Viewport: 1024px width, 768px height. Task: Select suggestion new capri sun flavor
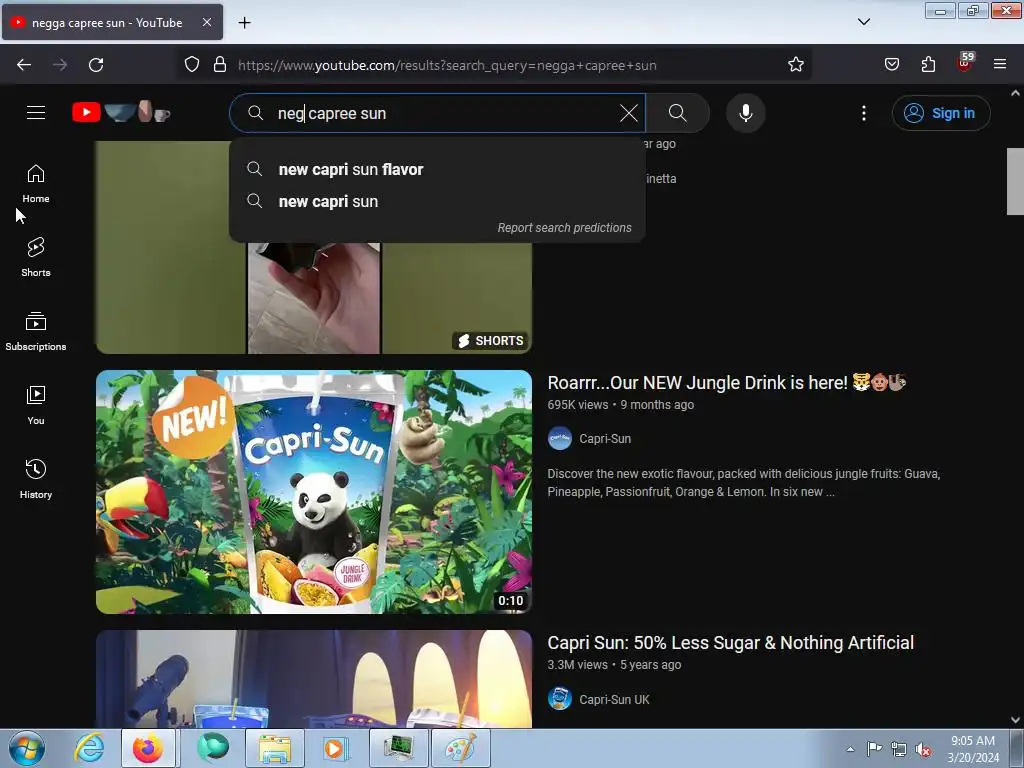(x=437, y=169)
